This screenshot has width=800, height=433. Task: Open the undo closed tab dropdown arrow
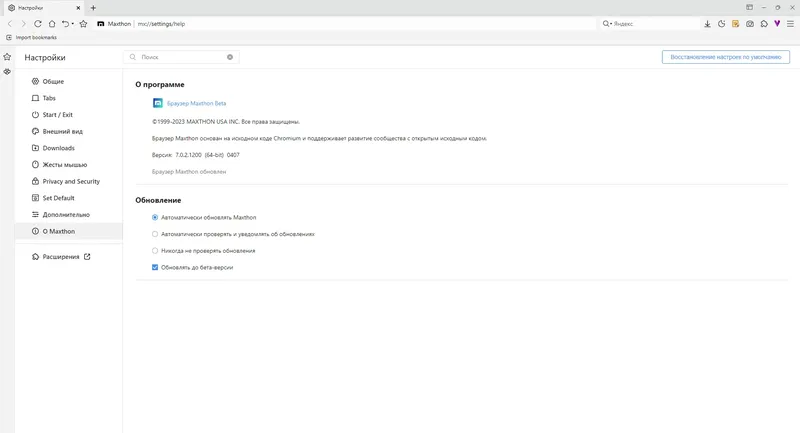73,23
